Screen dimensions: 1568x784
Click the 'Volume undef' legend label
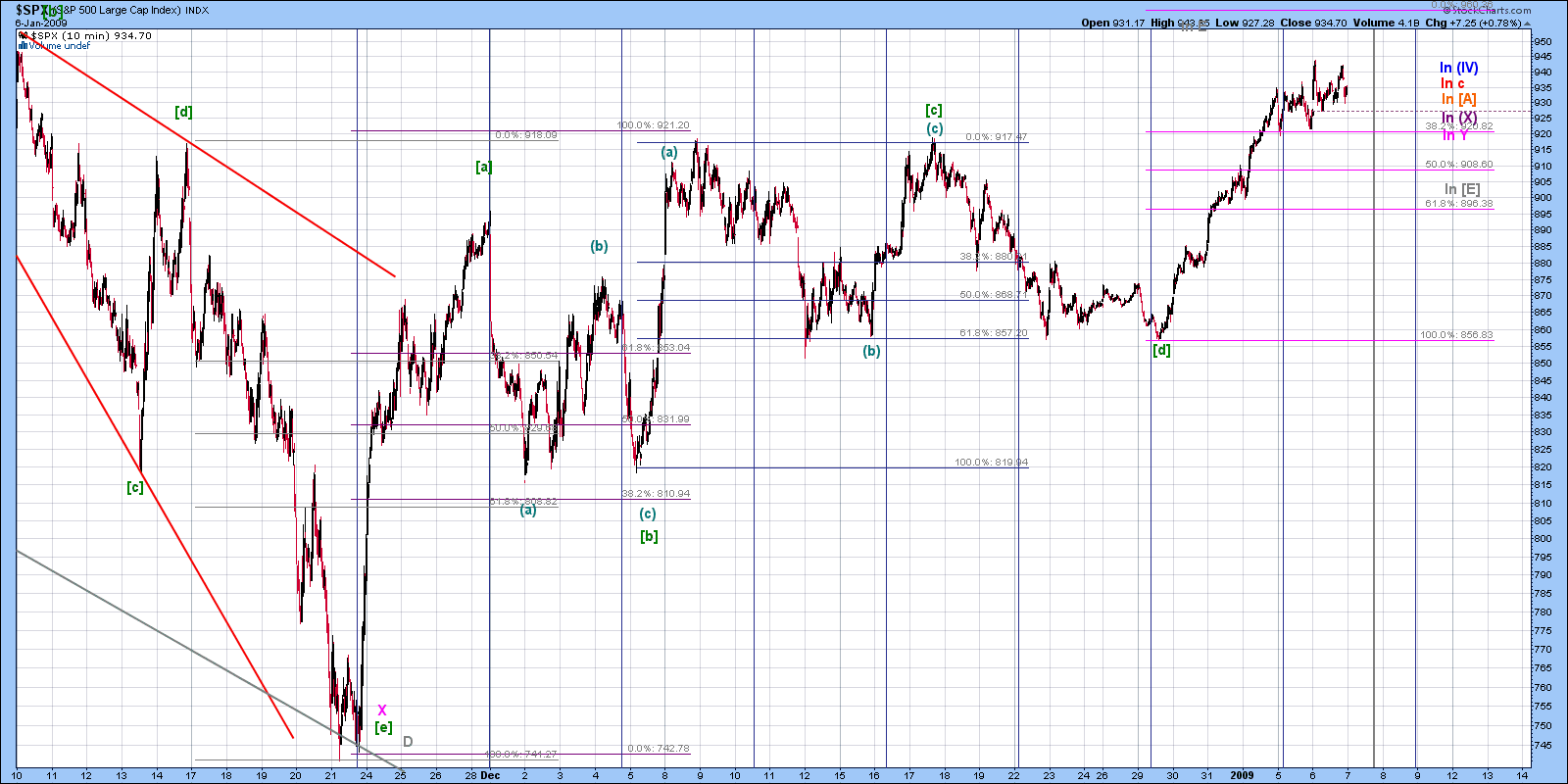(x=60, y=46)
